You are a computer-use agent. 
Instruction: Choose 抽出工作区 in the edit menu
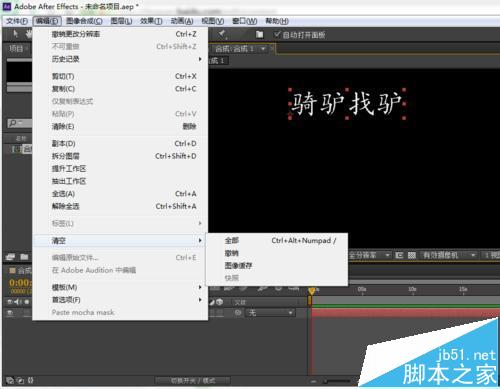pos(120,181)
